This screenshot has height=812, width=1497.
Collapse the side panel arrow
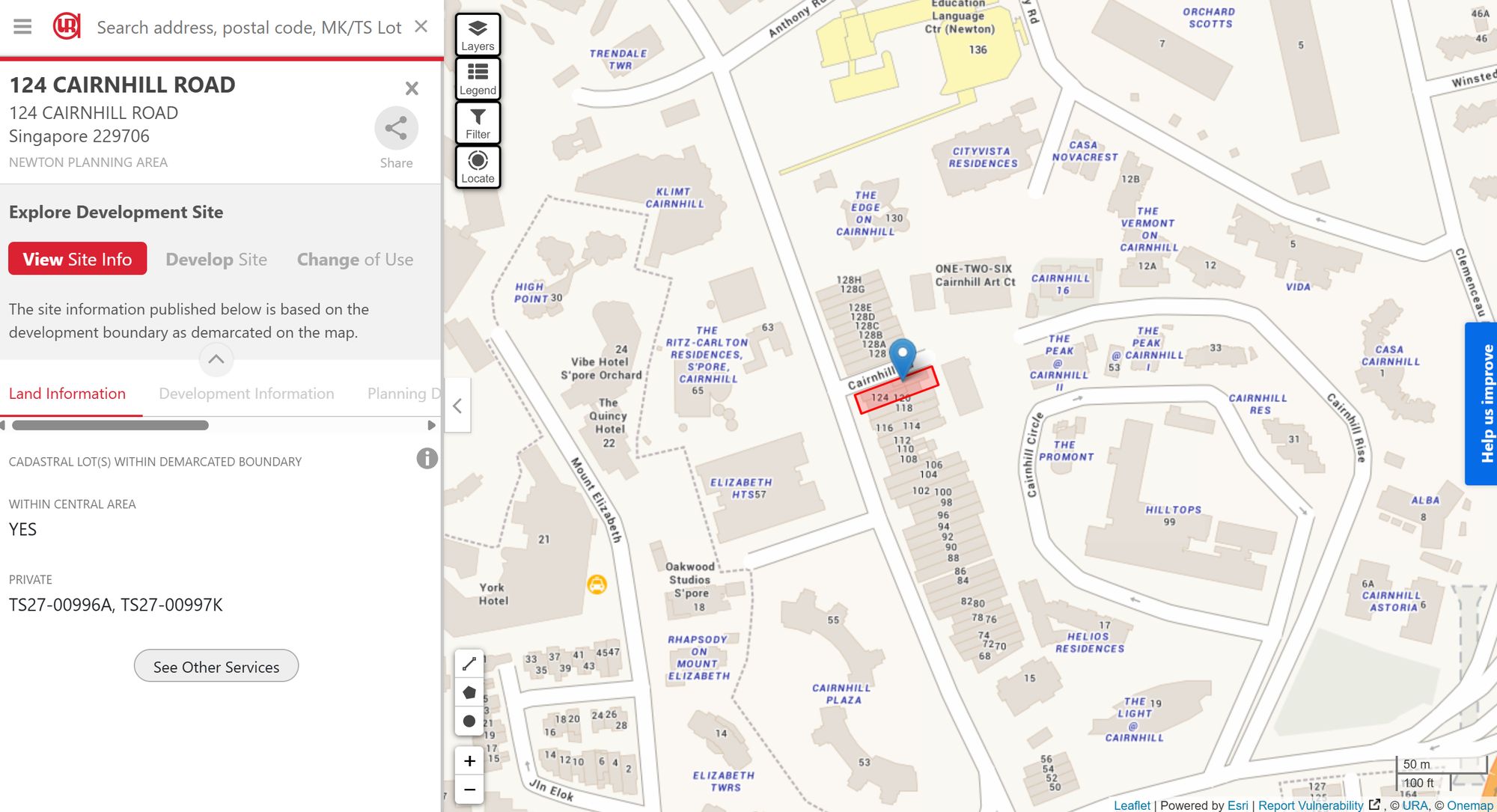click(x=457, y=406)
